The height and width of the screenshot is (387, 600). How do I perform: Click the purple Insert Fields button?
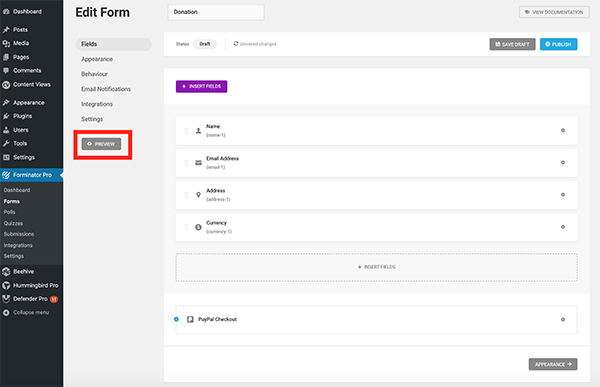202,87
